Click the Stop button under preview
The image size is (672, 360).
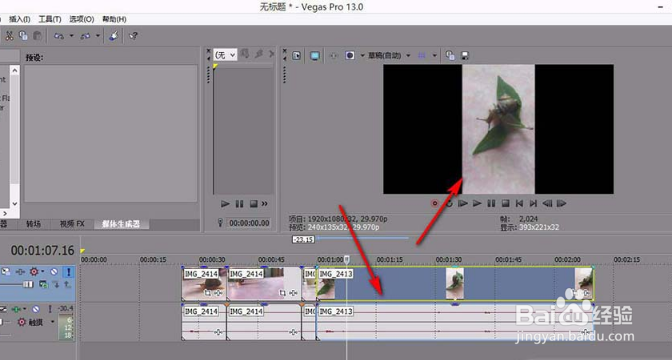pos(505,203)
